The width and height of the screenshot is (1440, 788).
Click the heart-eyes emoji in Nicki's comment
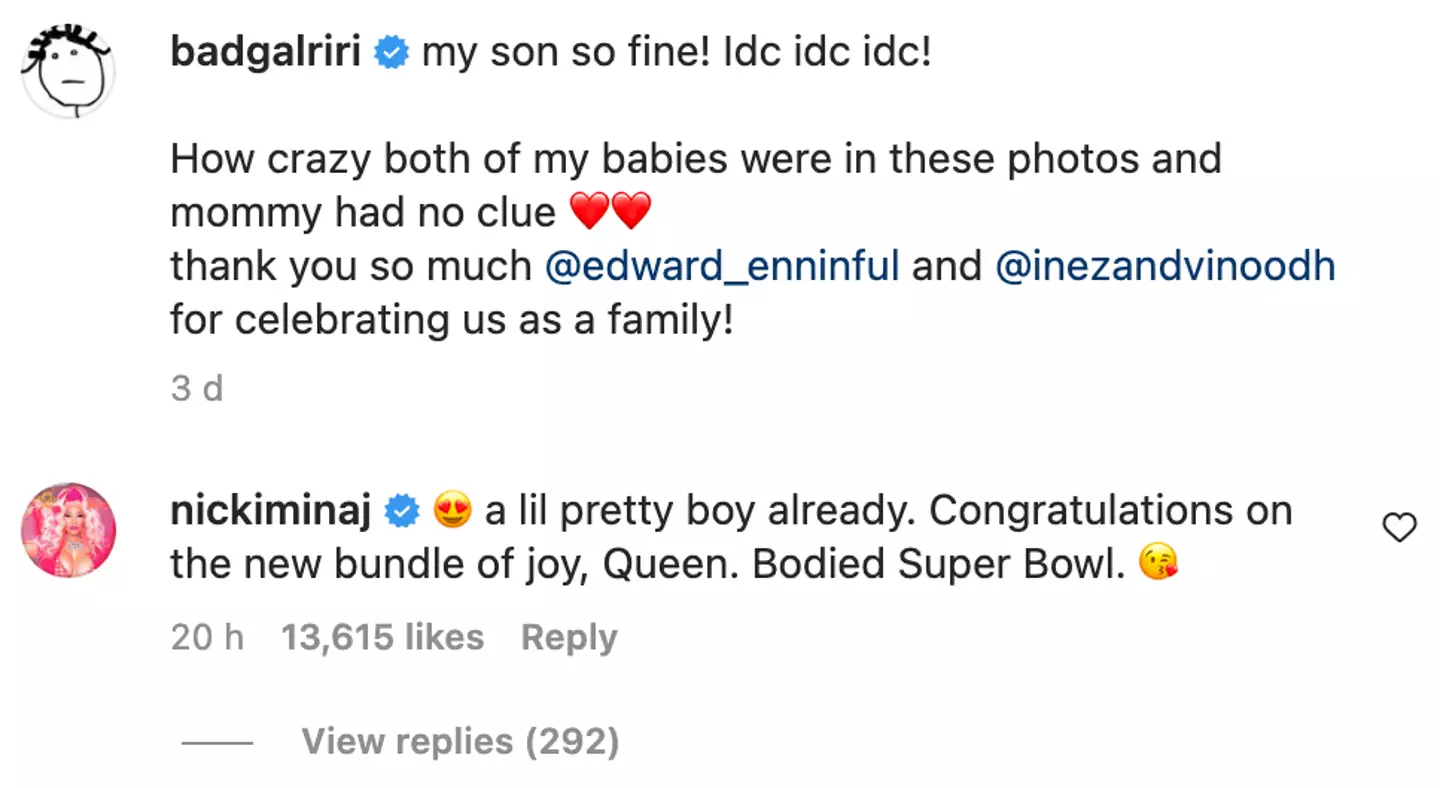tap(450, 510)
